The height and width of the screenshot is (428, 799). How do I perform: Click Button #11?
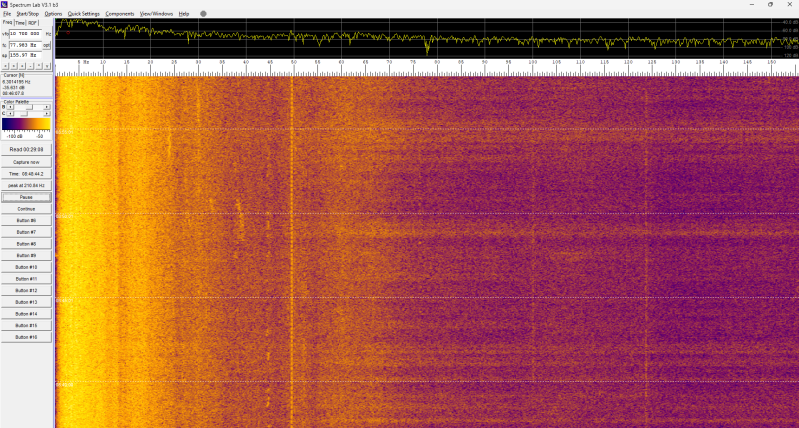(26, 279)
